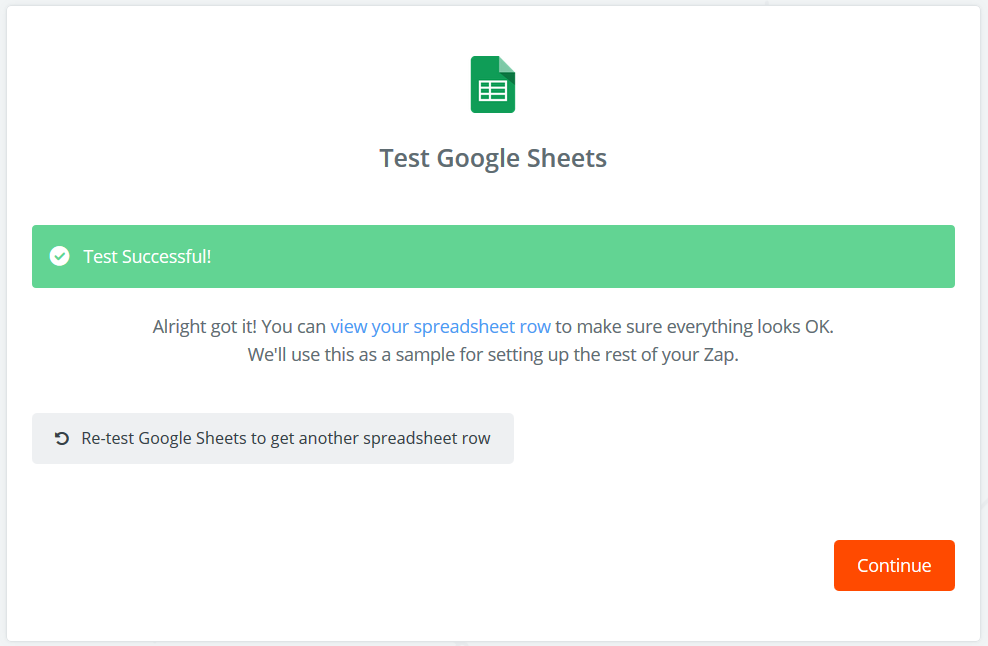988x646 pixels.
Task: Click the another spreadsheet row button text
Action: coord(408,438)
